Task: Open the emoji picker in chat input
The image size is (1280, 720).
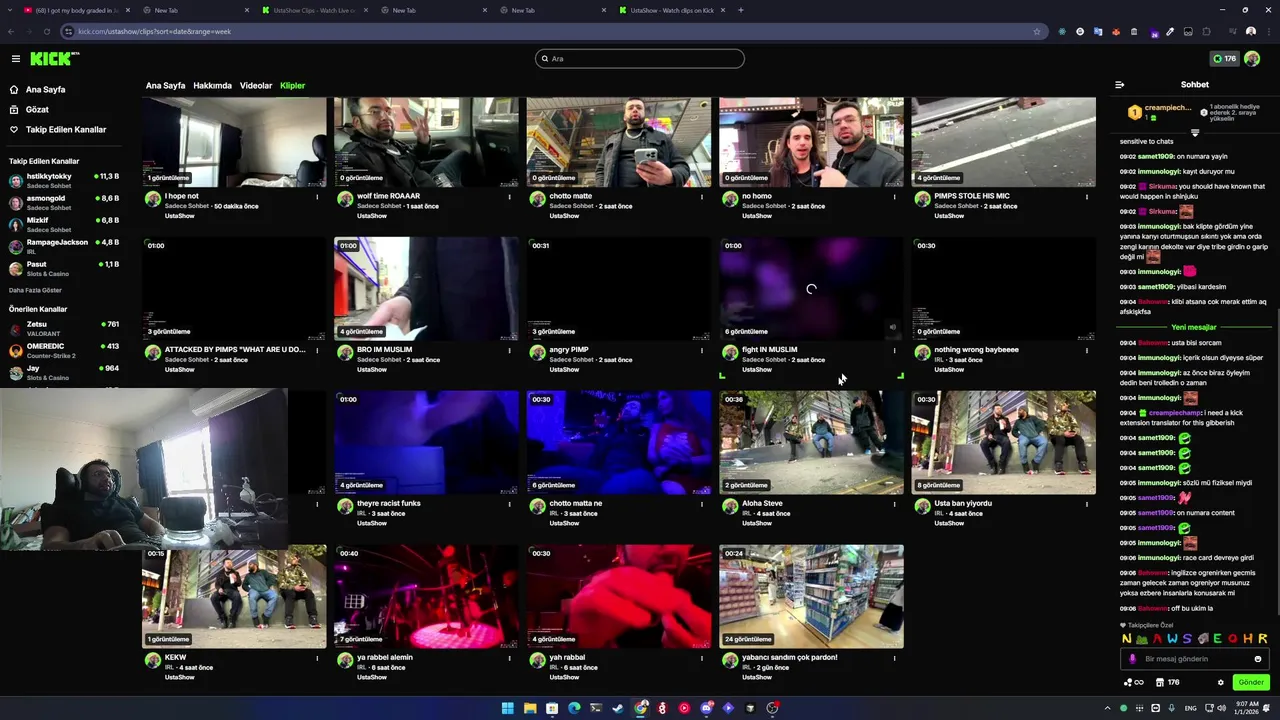Action: click(1258, 659)
